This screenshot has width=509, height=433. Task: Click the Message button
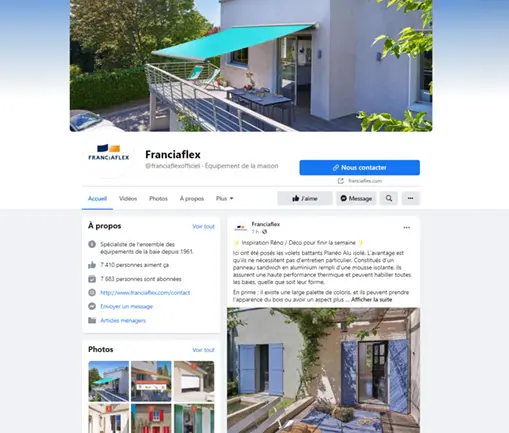click(x=356, y=198)
